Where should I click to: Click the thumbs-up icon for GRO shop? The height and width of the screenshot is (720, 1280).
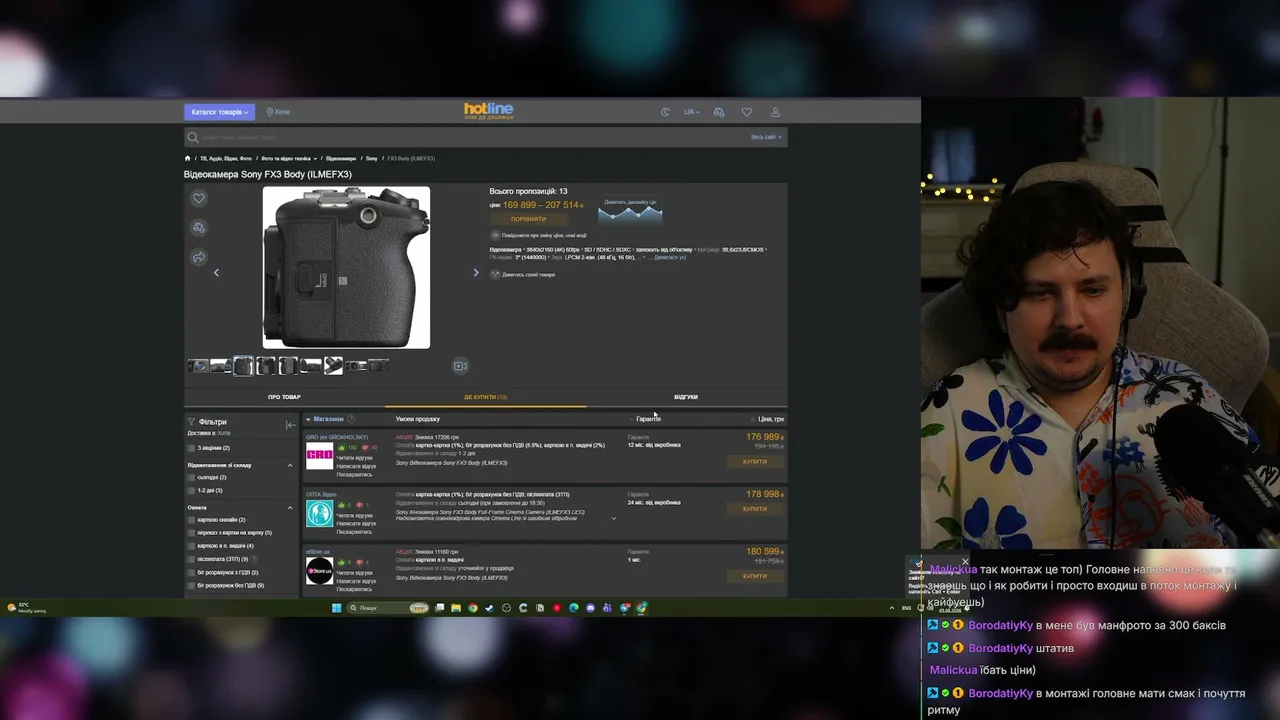pyautogui.click(x=341, y=447)
